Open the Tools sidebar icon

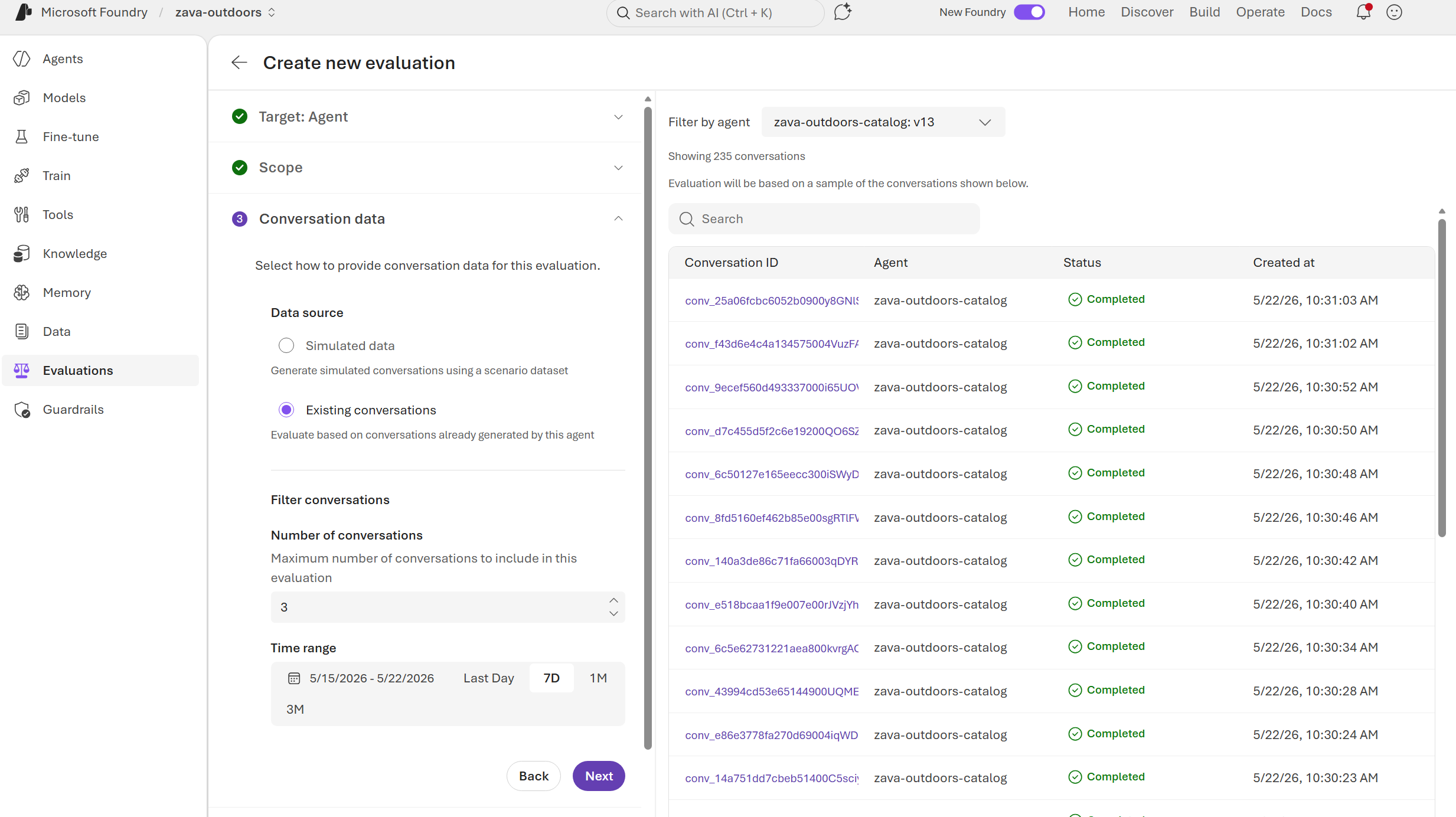tap(22, 214)
